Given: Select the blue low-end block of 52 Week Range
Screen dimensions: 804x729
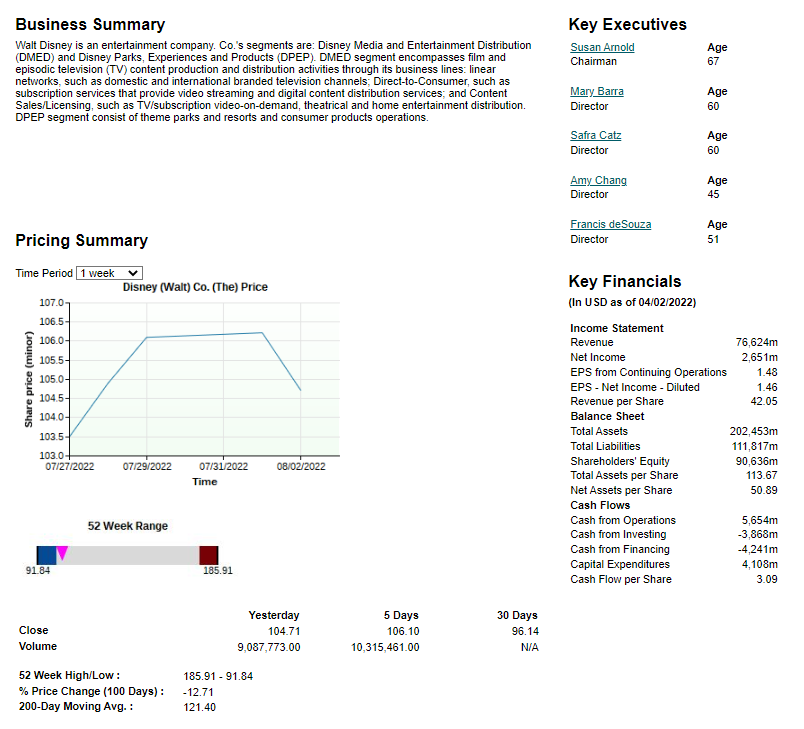Looking at the screenshot, I should 46,556.
